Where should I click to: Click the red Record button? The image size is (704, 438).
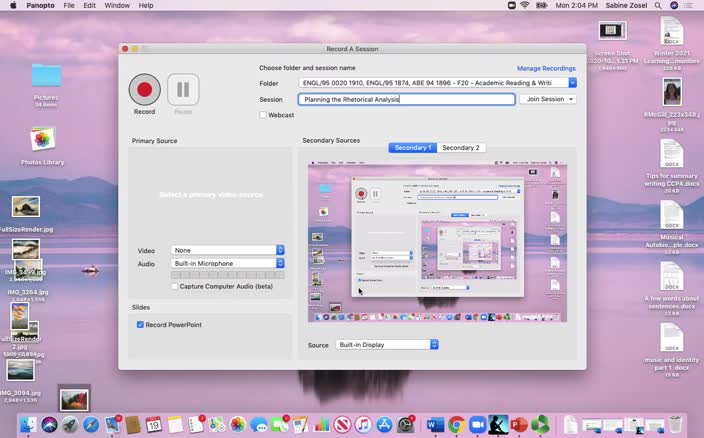pos(145,89)
